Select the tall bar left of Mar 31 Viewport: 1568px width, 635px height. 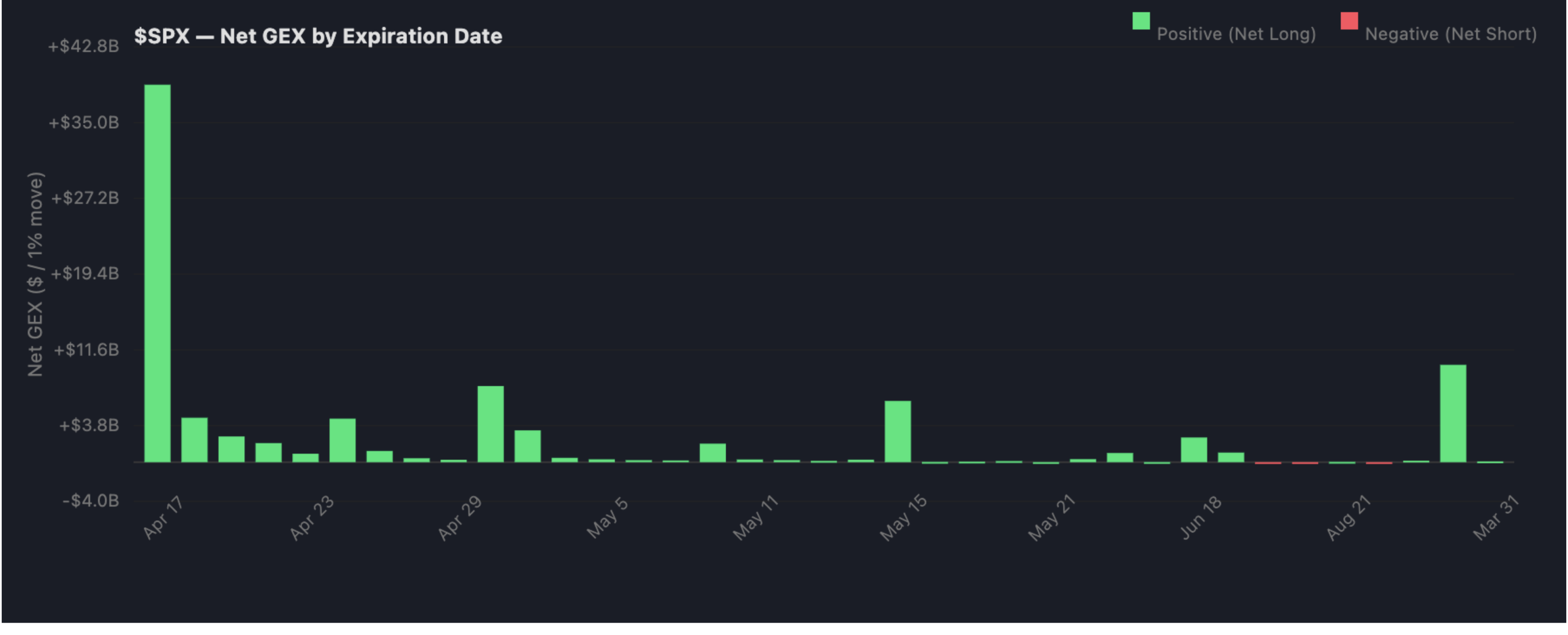point(1453,414)
